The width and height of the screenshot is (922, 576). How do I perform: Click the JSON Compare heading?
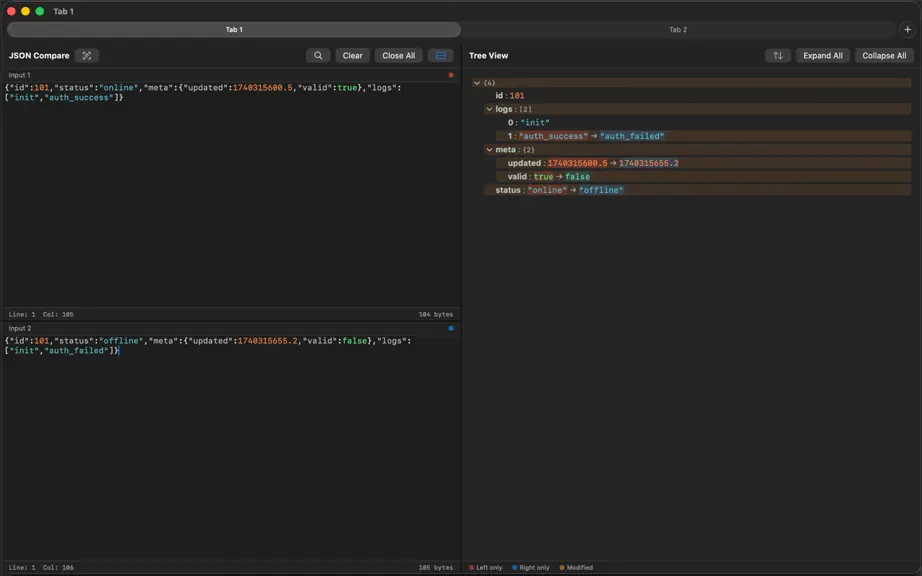[39, 55]
